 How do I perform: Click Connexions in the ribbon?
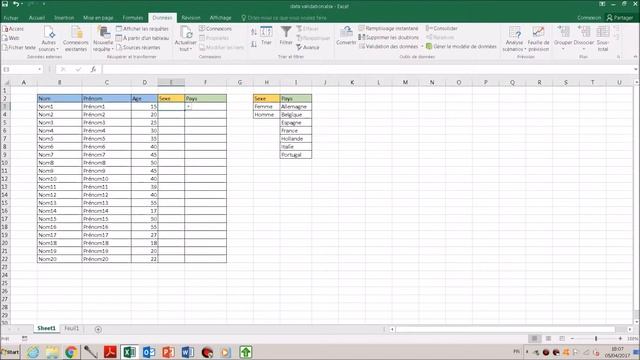(x=216, y=29)
